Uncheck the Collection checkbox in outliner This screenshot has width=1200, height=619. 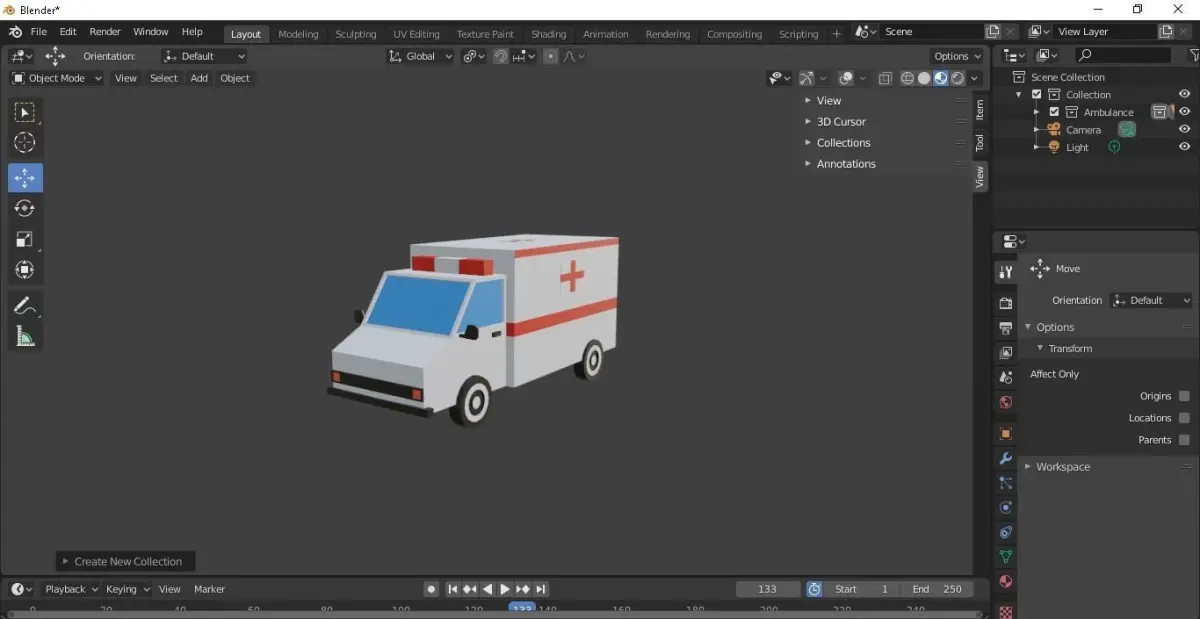pos(1036,94)
